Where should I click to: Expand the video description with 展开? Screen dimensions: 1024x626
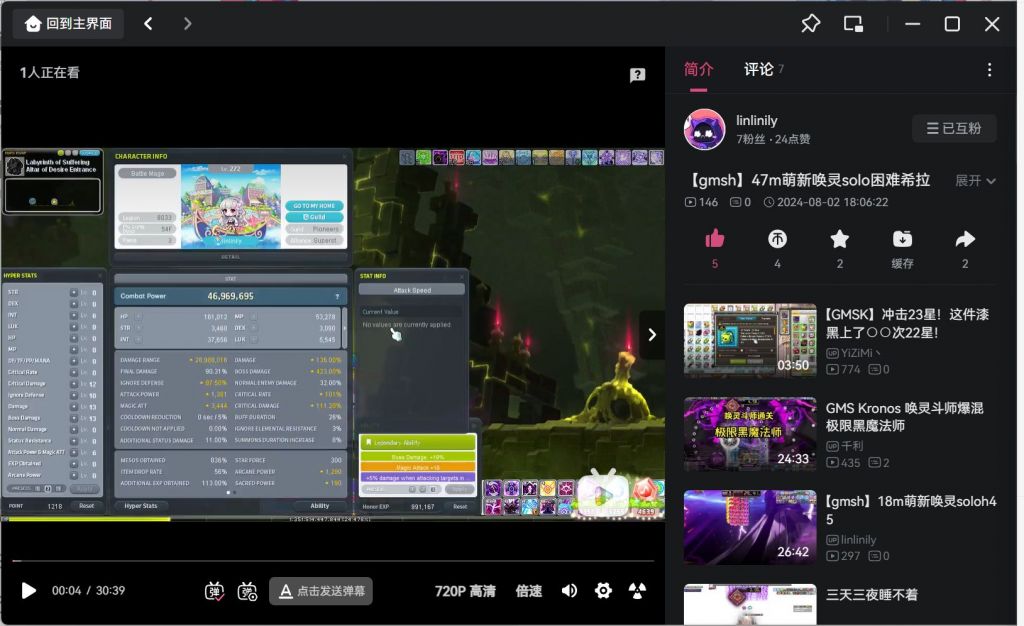[975, 181]
